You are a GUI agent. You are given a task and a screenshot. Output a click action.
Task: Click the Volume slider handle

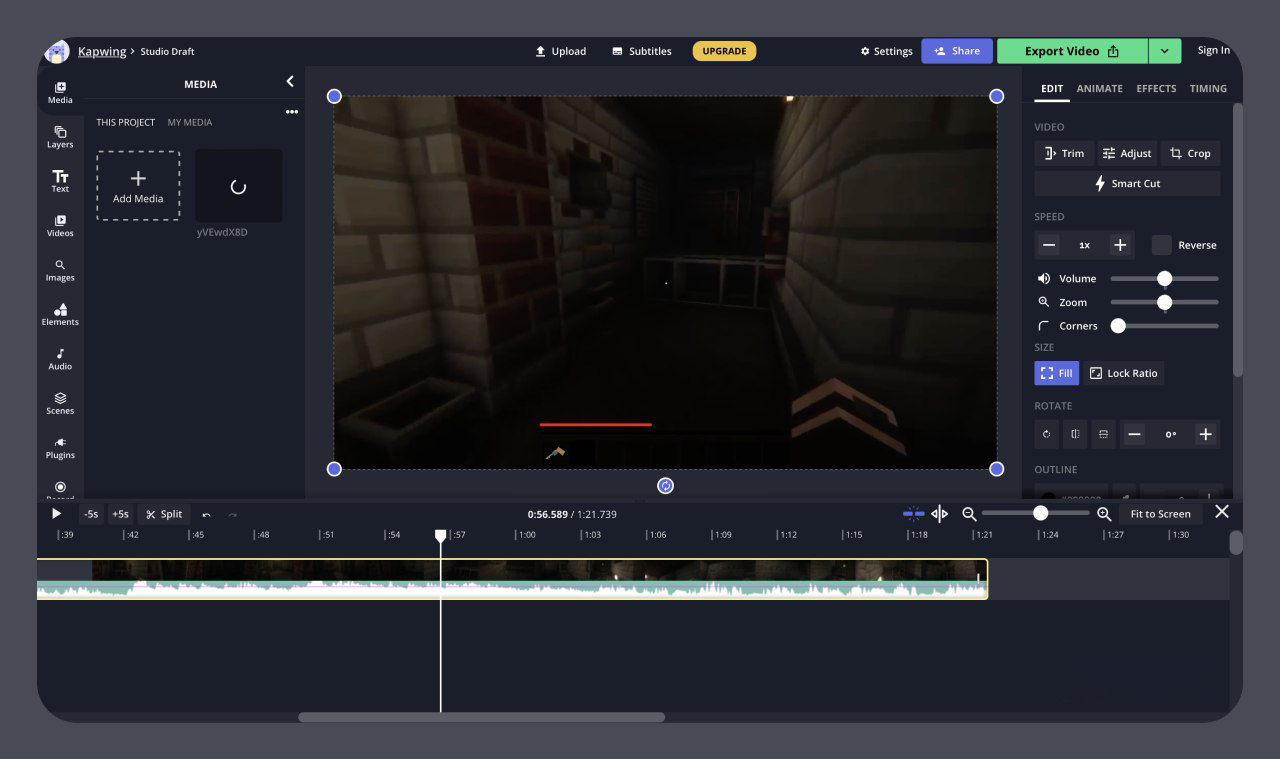[x=1164, y=279]
